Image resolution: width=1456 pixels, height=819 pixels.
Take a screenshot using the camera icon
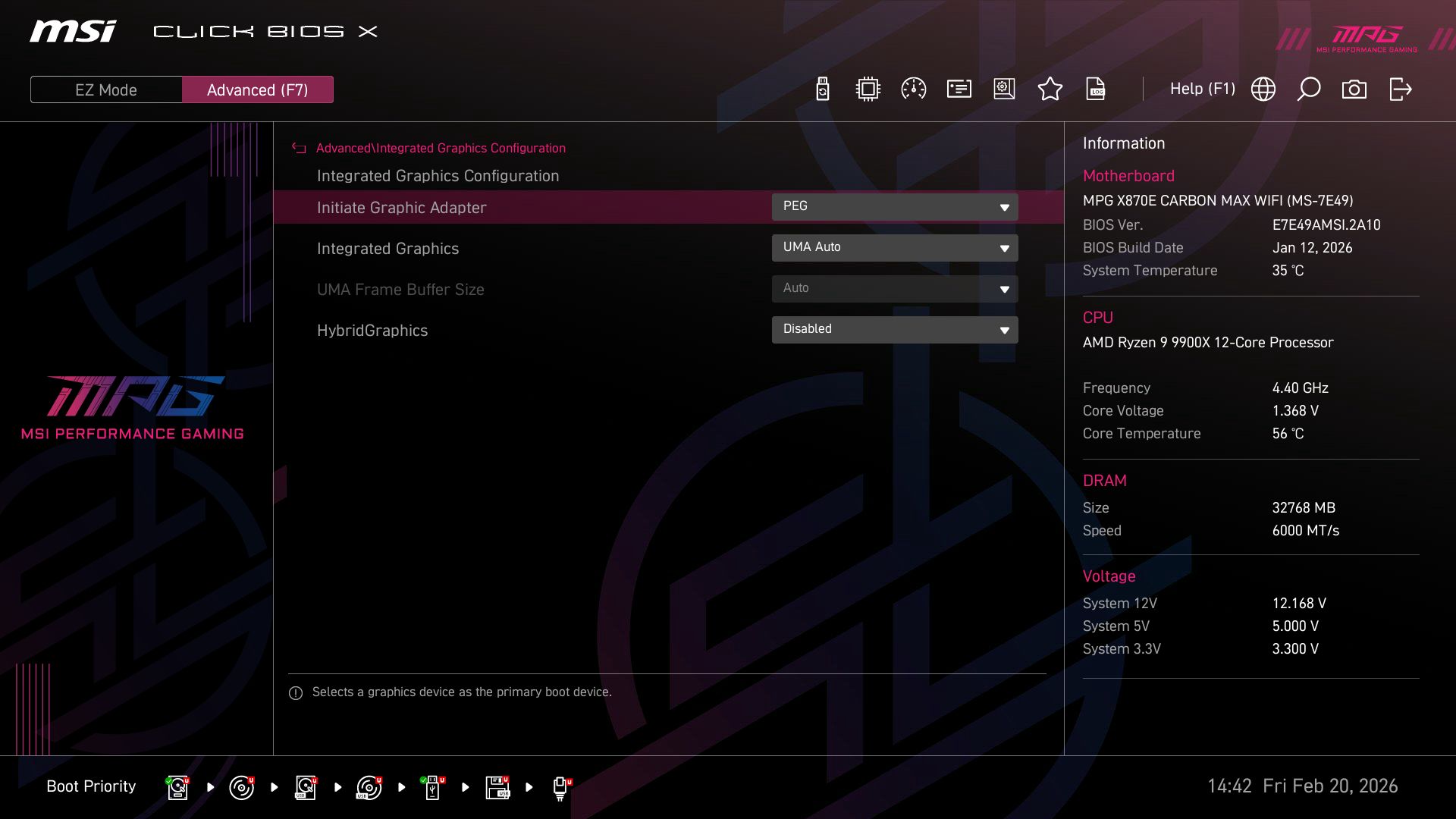coord(1354,89)
